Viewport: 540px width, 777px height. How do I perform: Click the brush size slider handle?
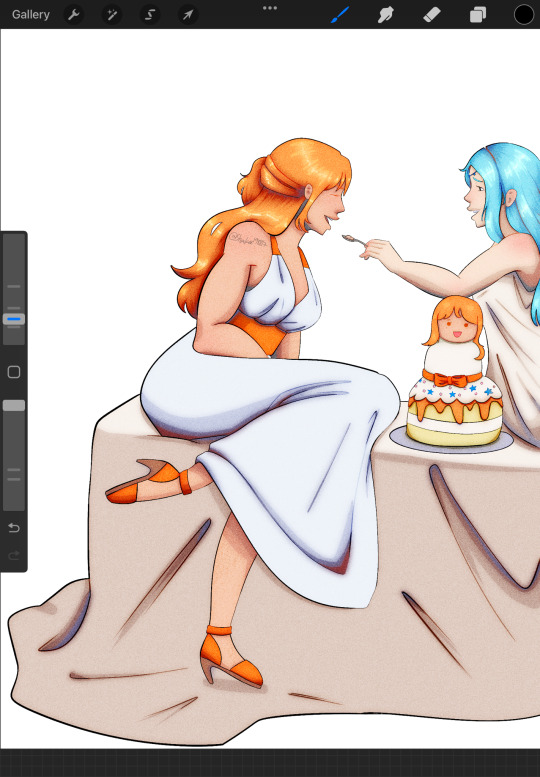[x=14, y=319]
